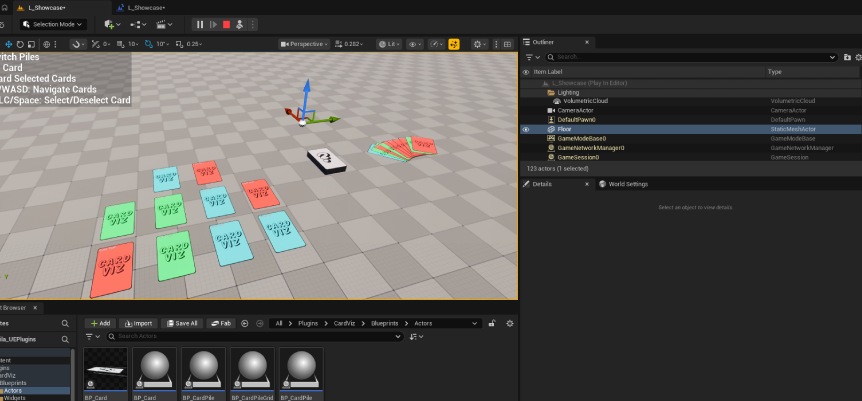The height and width of the screenshot is (401, 862).
Task: Toggle visibility eye for Floor actor
Action: pyautogui.click(x=526, y=129)
